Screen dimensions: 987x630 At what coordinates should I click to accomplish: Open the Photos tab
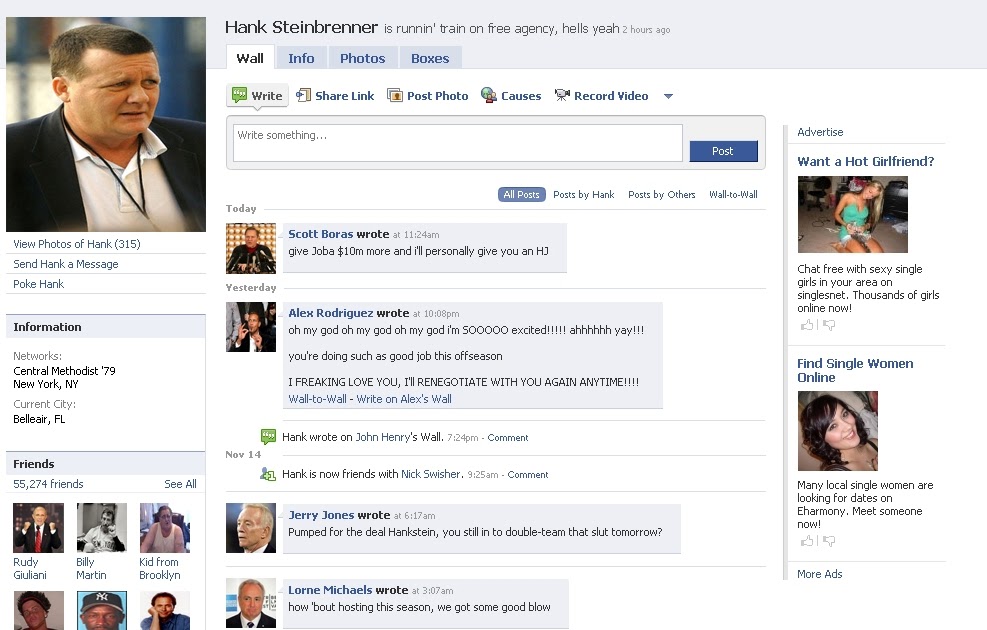tap(363, 58)
